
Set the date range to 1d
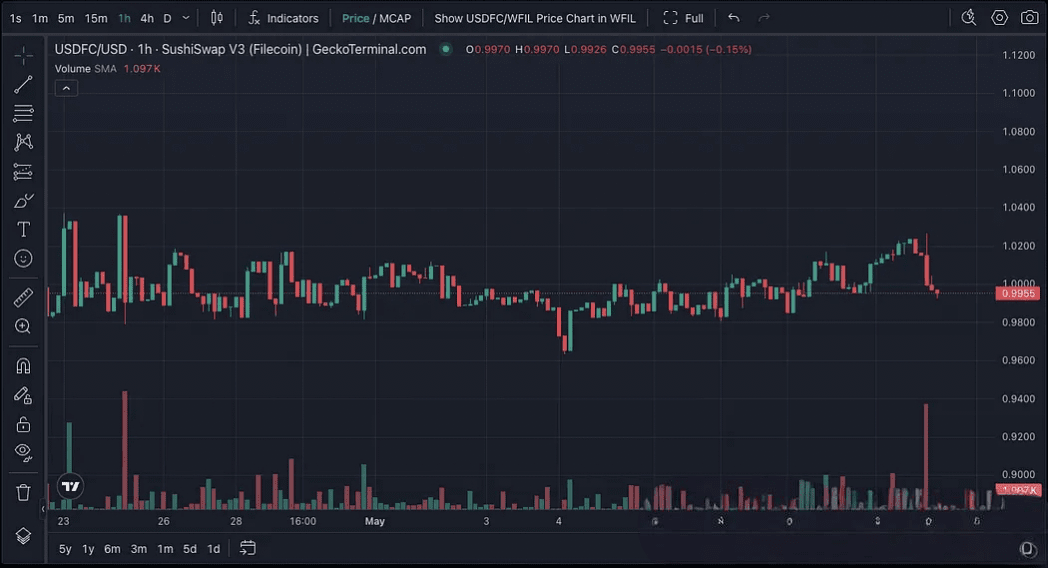click(x=213, y=549)
